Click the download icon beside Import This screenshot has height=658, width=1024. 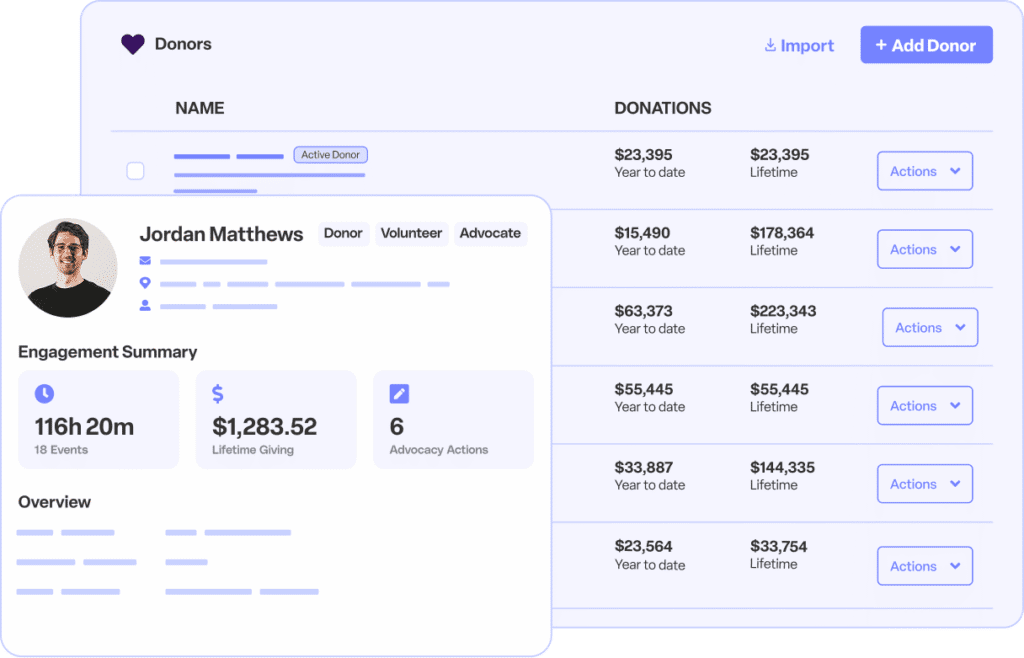tap(769, 45)
